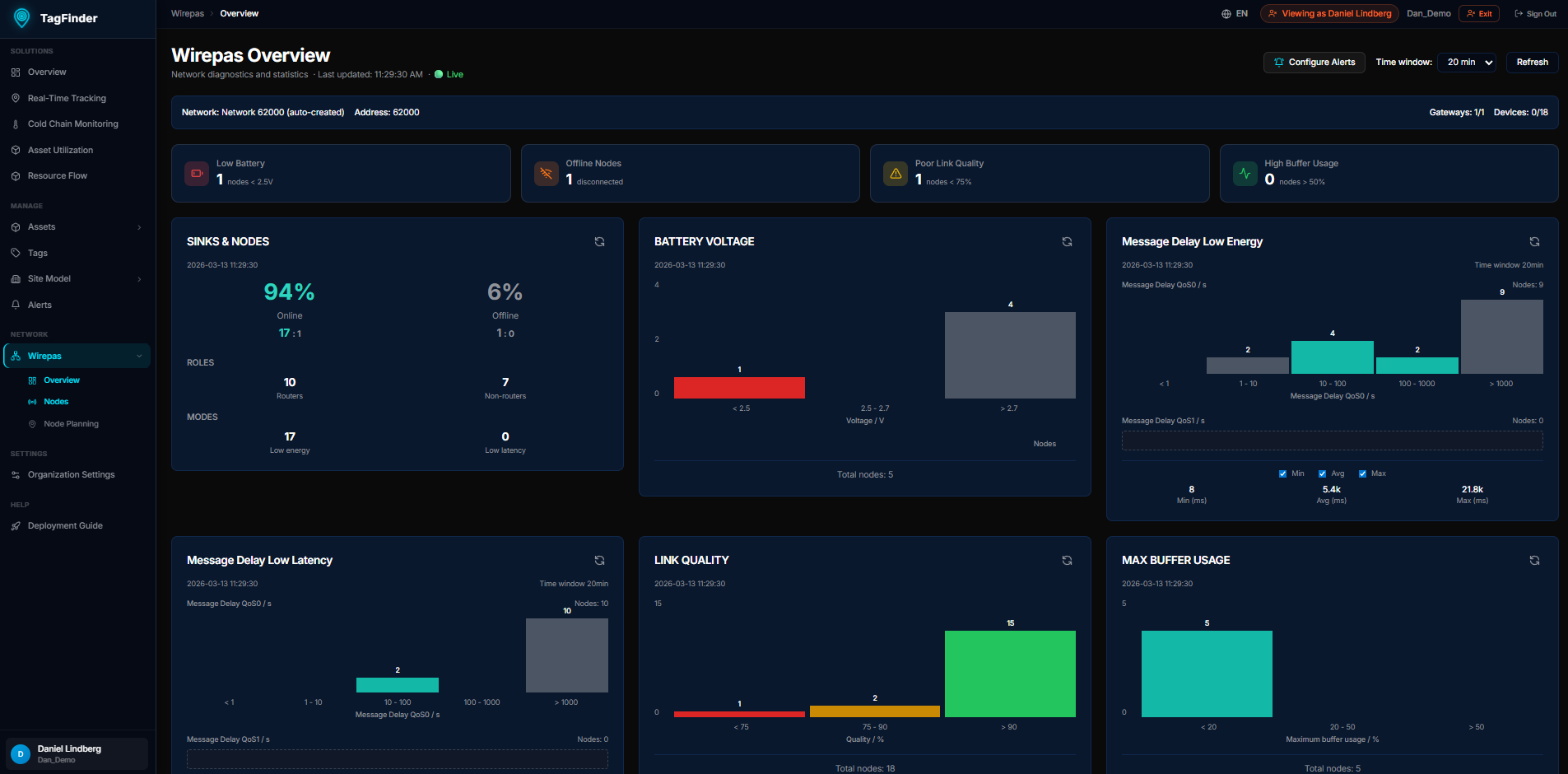
Task: Toggle the Min checkbox
Action: [x=1282, y=474]
